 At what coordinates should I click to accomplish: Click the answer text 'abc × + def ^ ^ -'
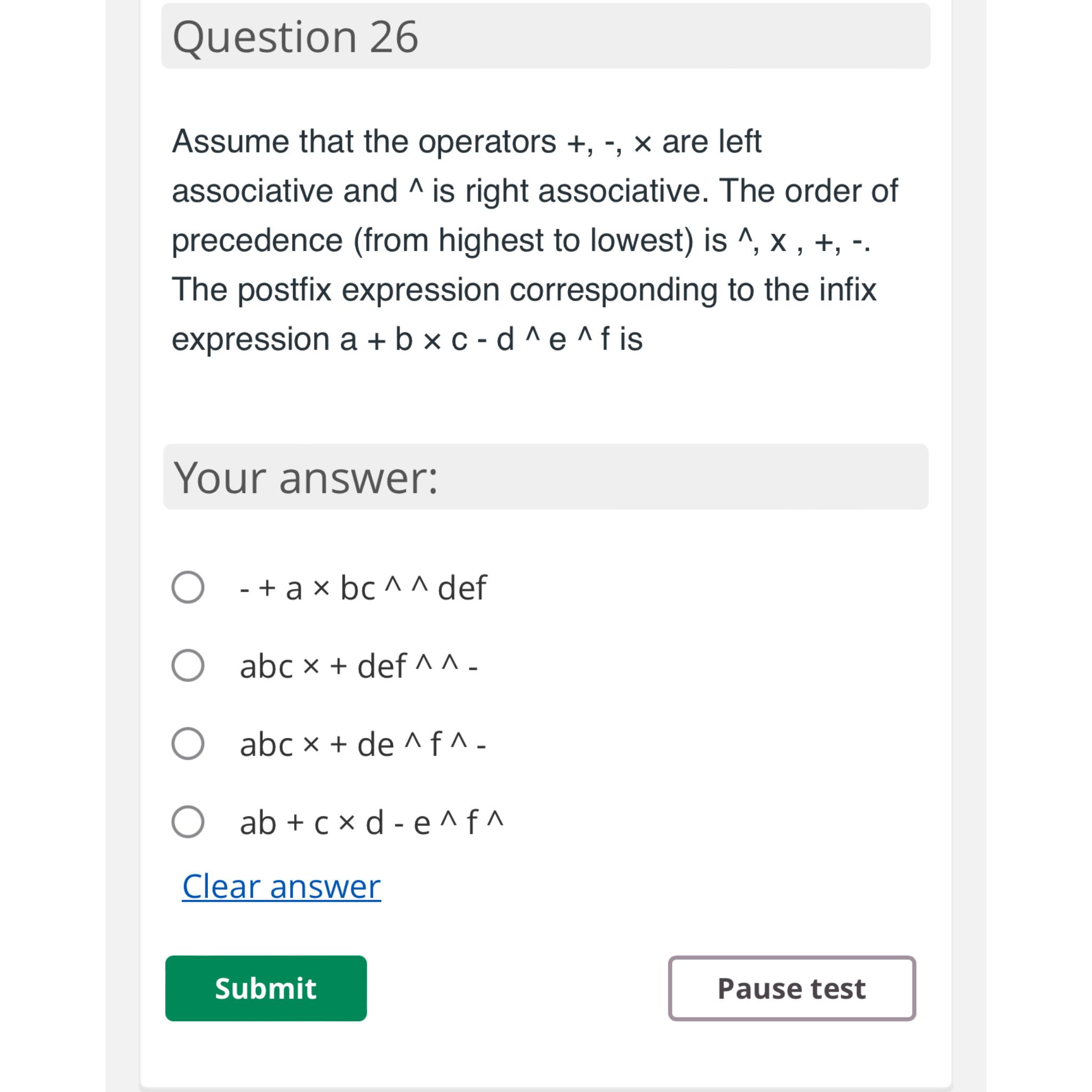[359, 666]
